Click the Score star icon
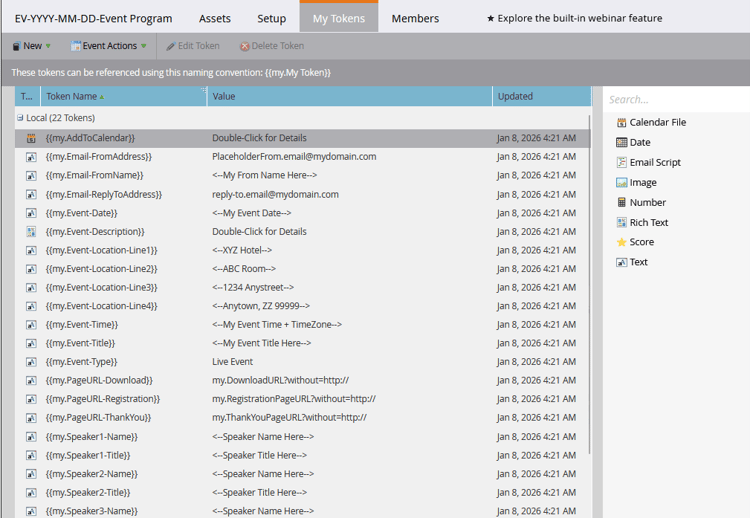Viewport: 750px width, 518px height. click(x=621, y=242)
